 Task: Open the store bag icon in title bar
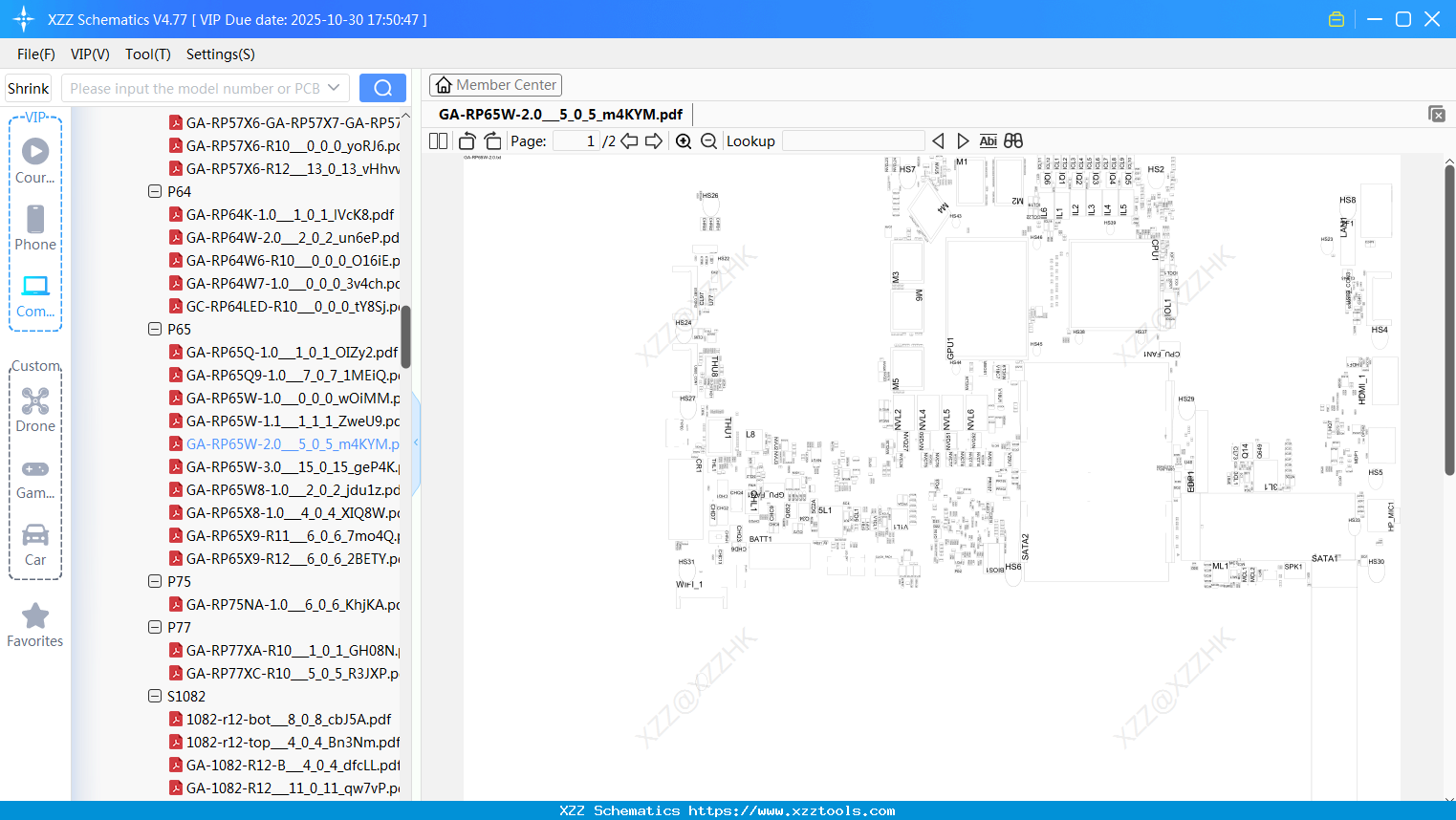click(1336, 19)
